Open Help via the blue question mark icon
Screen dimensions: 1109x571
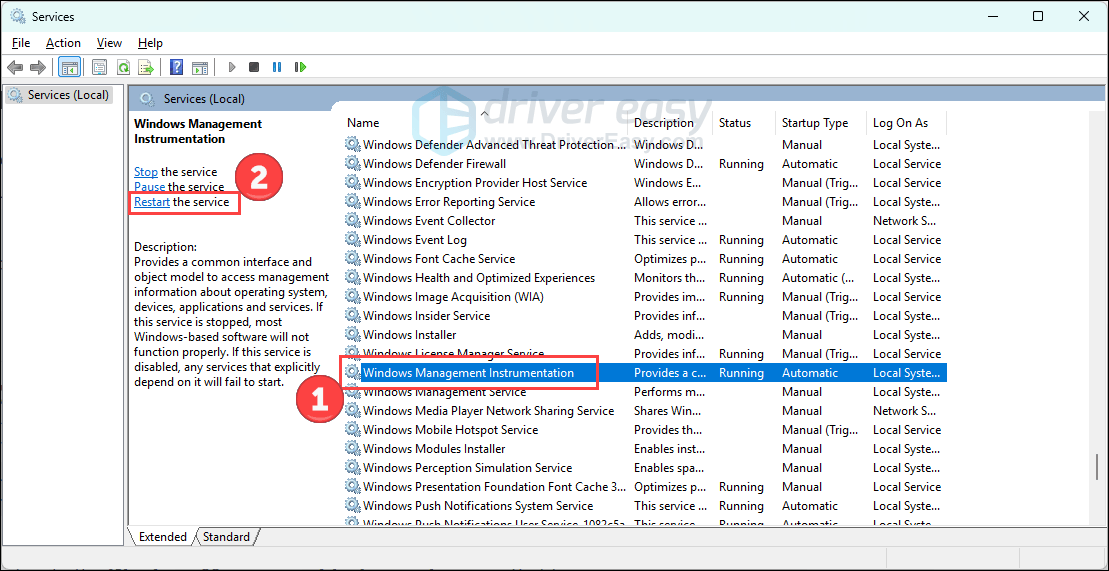tap(176, 67)
